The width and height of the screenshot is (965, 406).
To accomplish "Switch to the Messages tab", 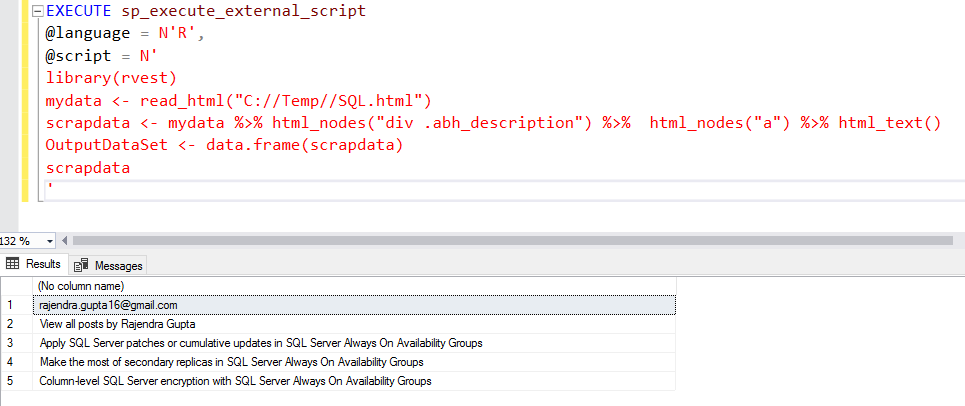I will tap(108, 266).
